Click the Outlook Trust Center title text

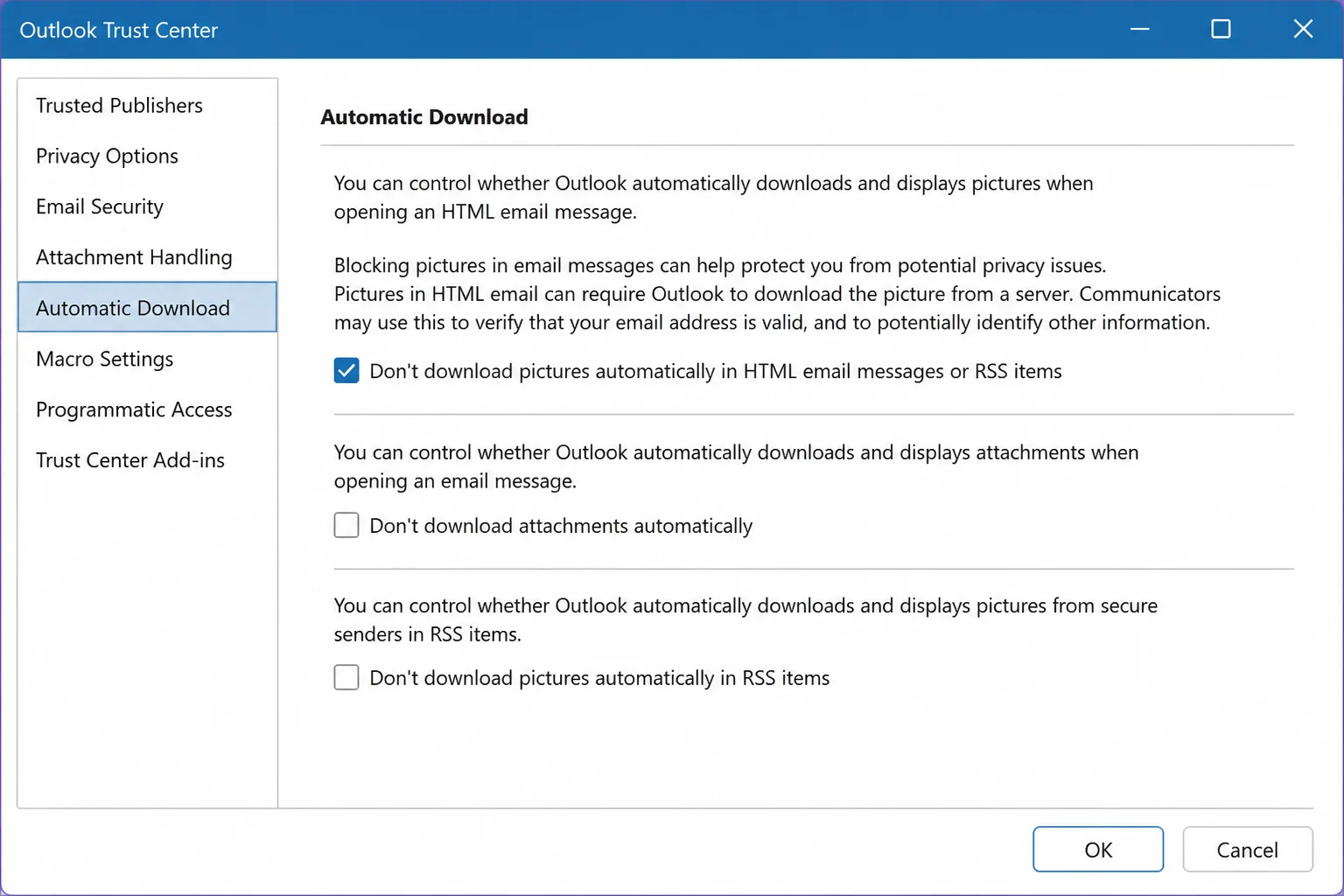[119, 30]
